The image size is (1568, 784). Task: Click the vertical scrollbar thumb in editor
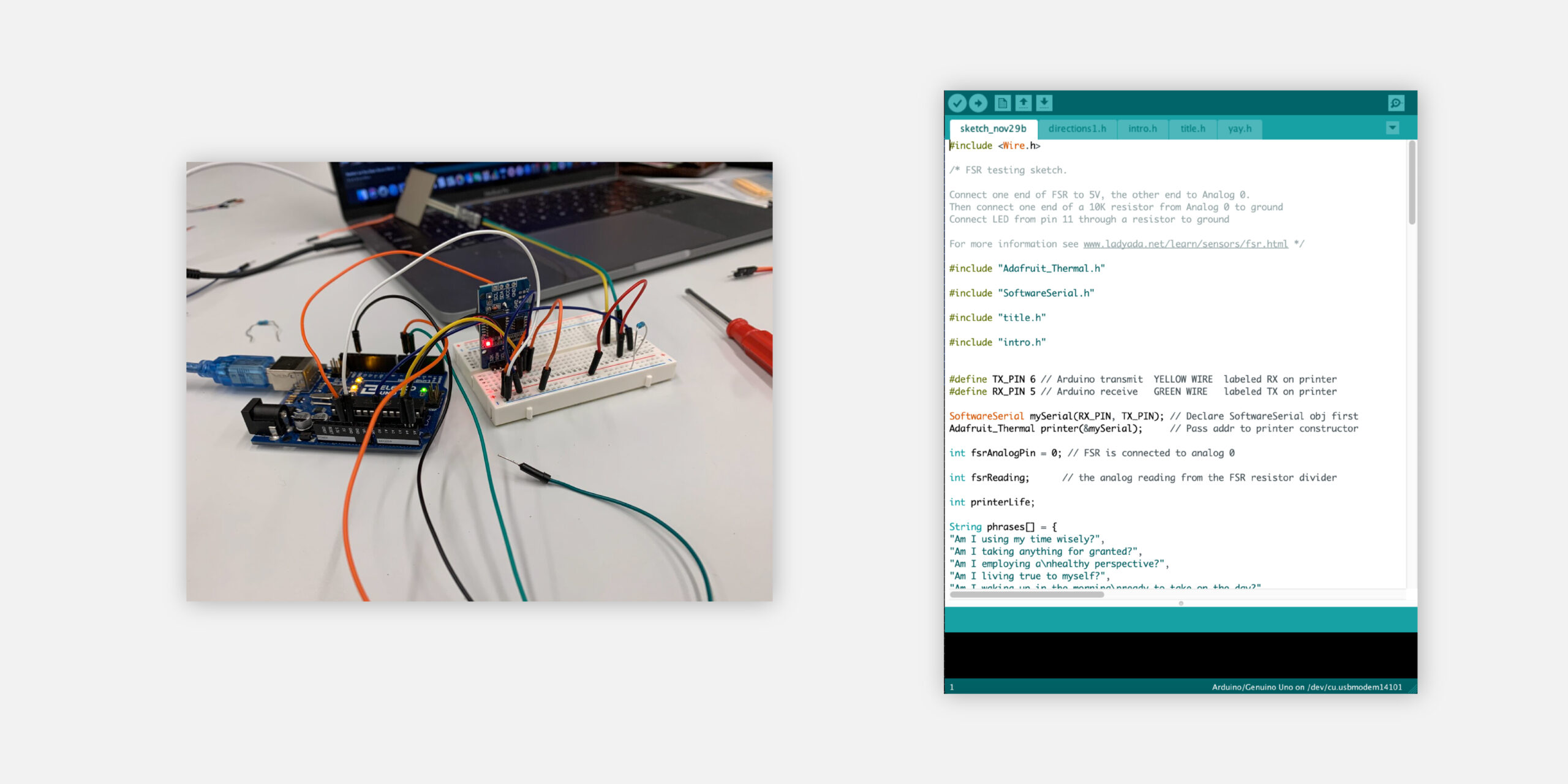point(1412,184)
